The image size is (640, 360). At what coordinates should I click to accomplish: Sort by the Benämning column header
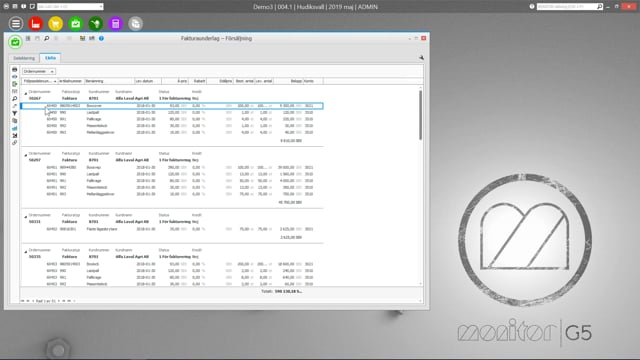tap(109, 81)
